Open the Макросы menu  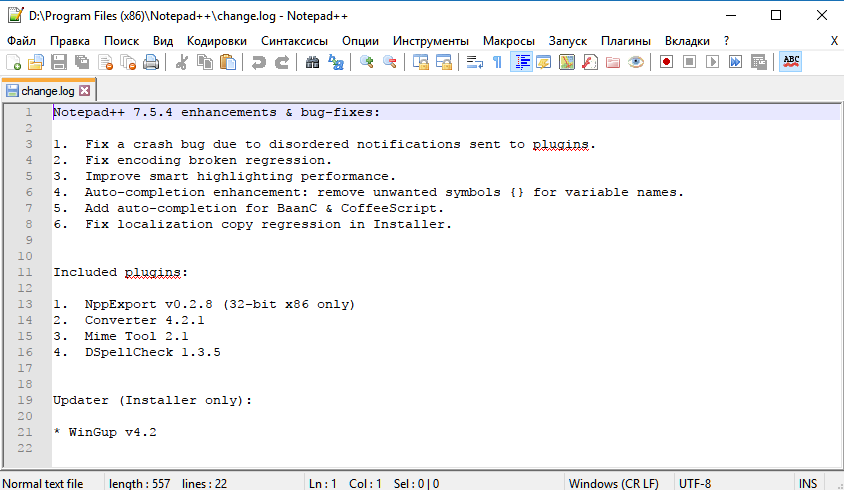coord(509,41)
